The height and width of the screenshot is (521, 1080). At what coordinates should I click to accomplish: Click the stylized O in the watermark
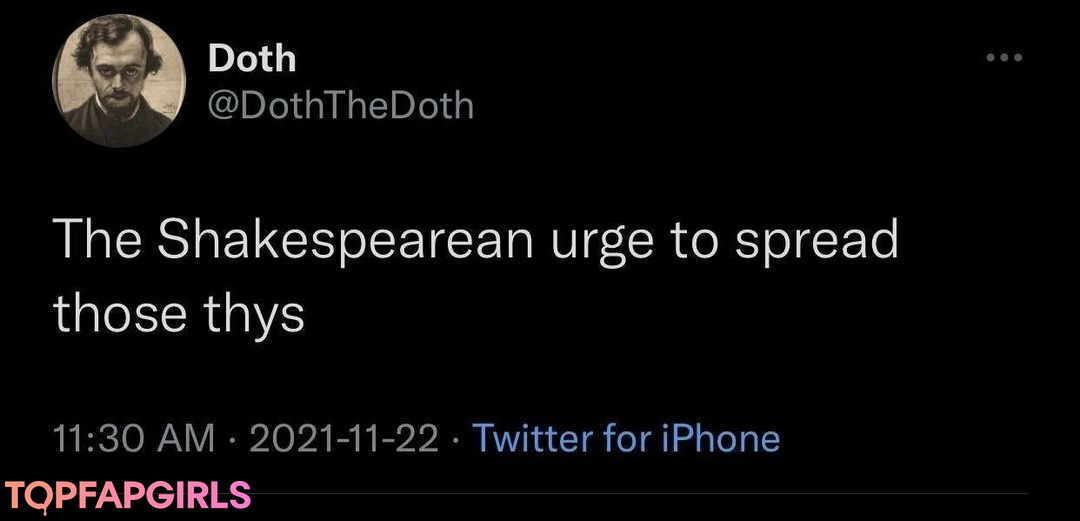[x=42, y=495]
